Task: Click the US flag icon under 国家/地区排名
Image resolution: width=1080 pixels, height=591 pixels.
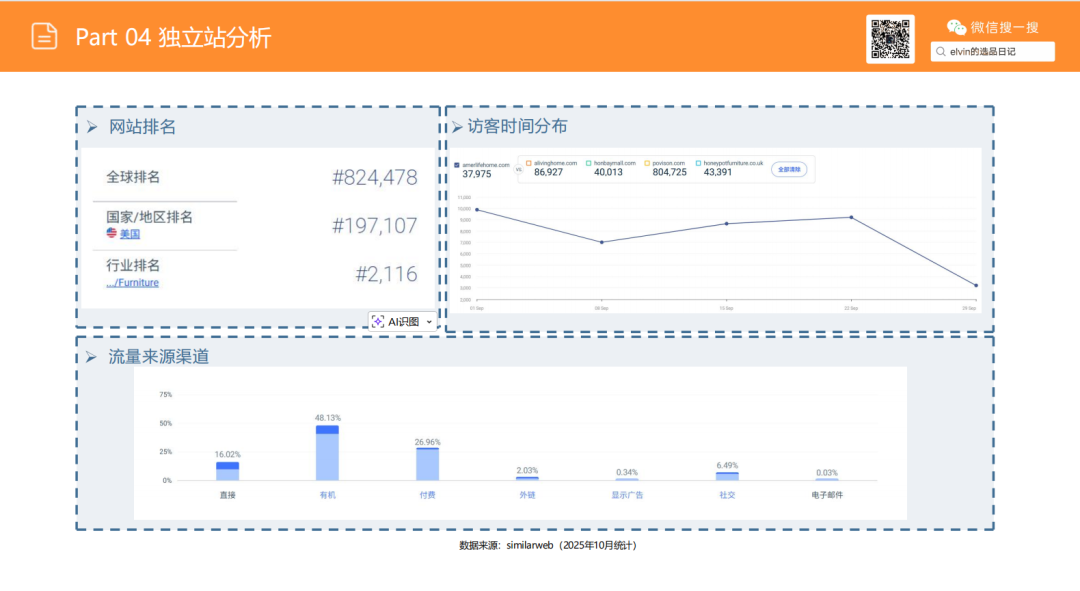Action: tap(110, 233)
